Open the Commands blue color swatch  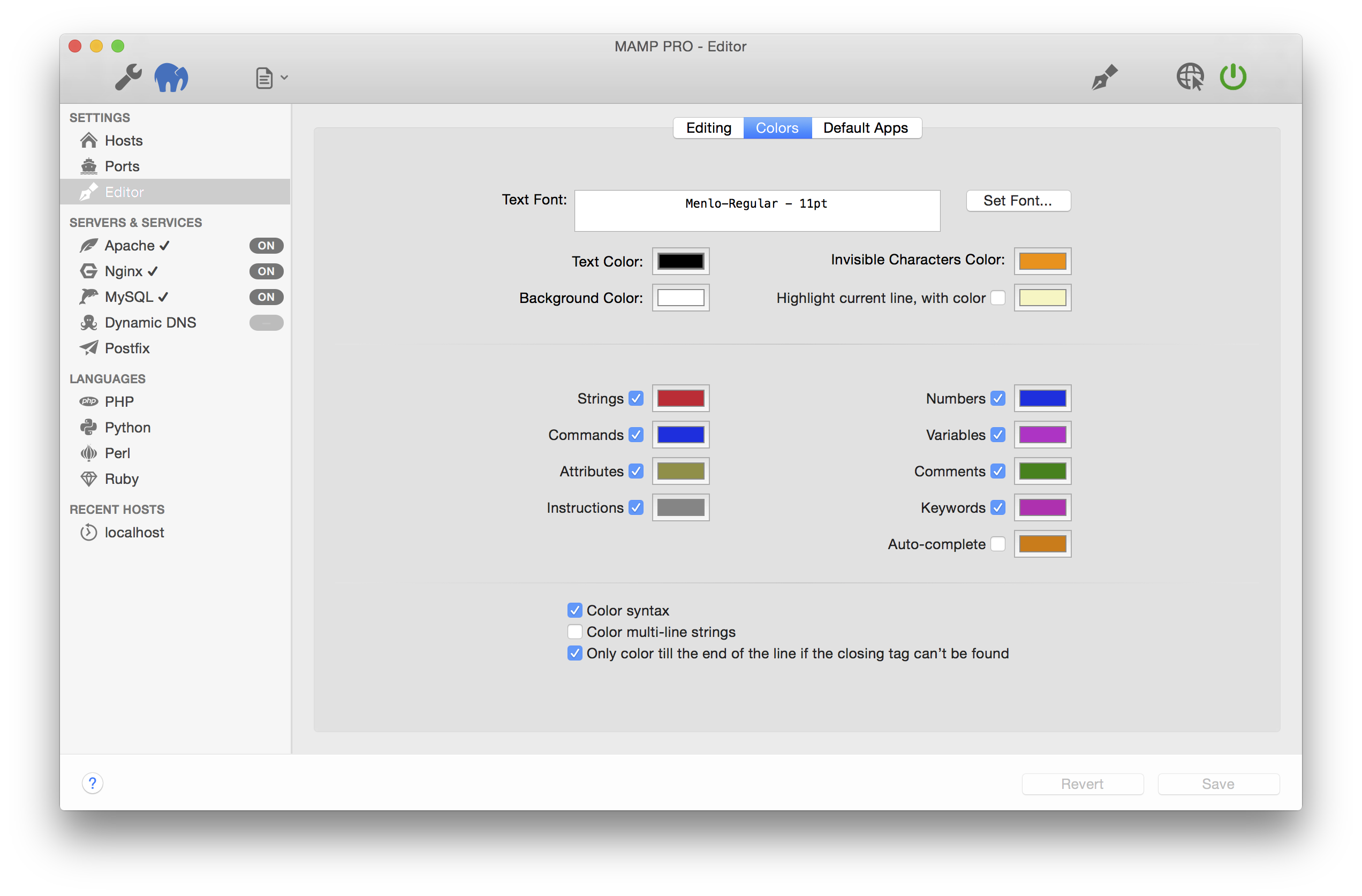pyautogui.click(x=680, y=435)
